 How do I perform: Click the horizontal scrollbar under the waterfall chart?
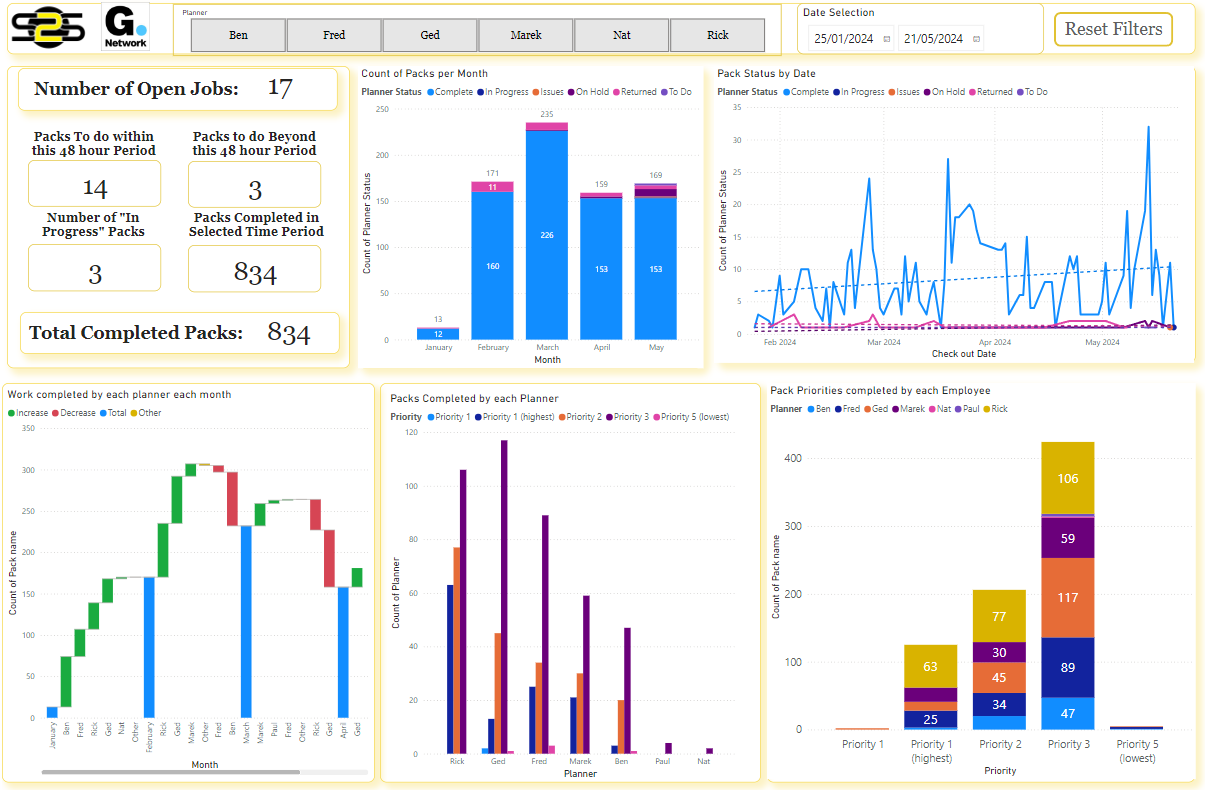click(170, 772)
